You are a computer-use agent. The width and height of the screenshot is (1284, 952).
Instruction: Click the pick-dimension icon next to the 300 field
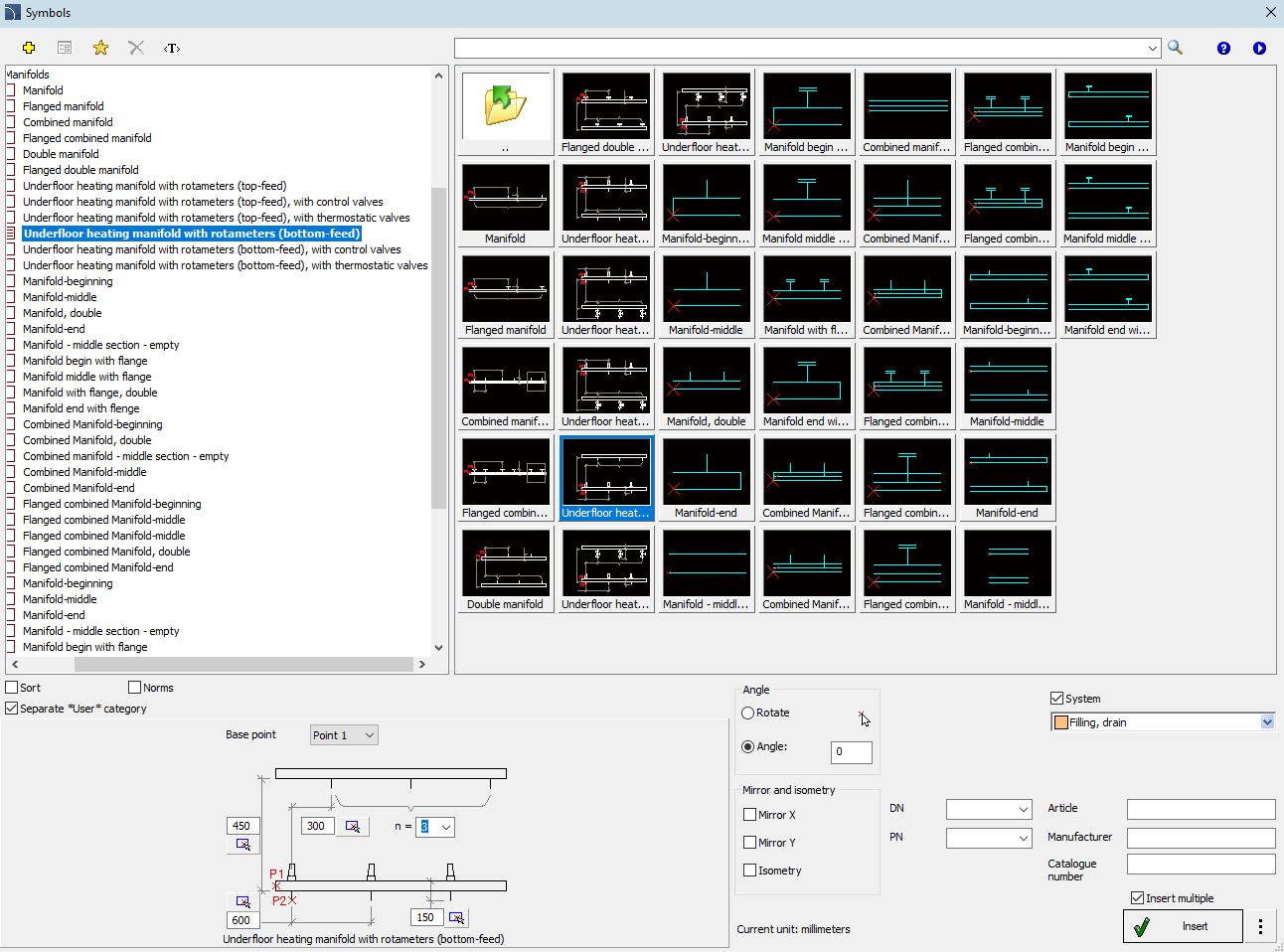(x=353, y=826)
